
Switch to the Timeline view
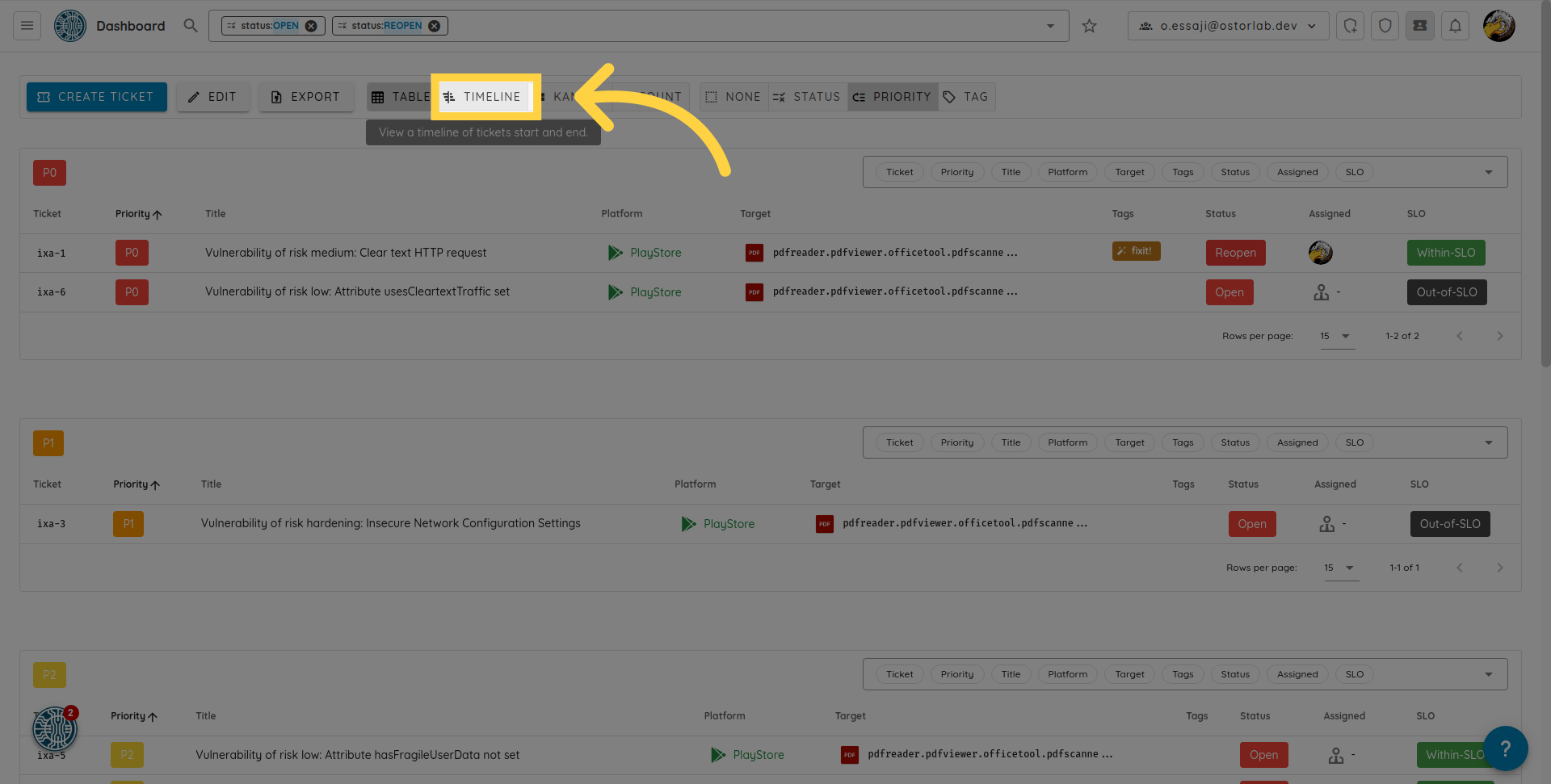483,97
